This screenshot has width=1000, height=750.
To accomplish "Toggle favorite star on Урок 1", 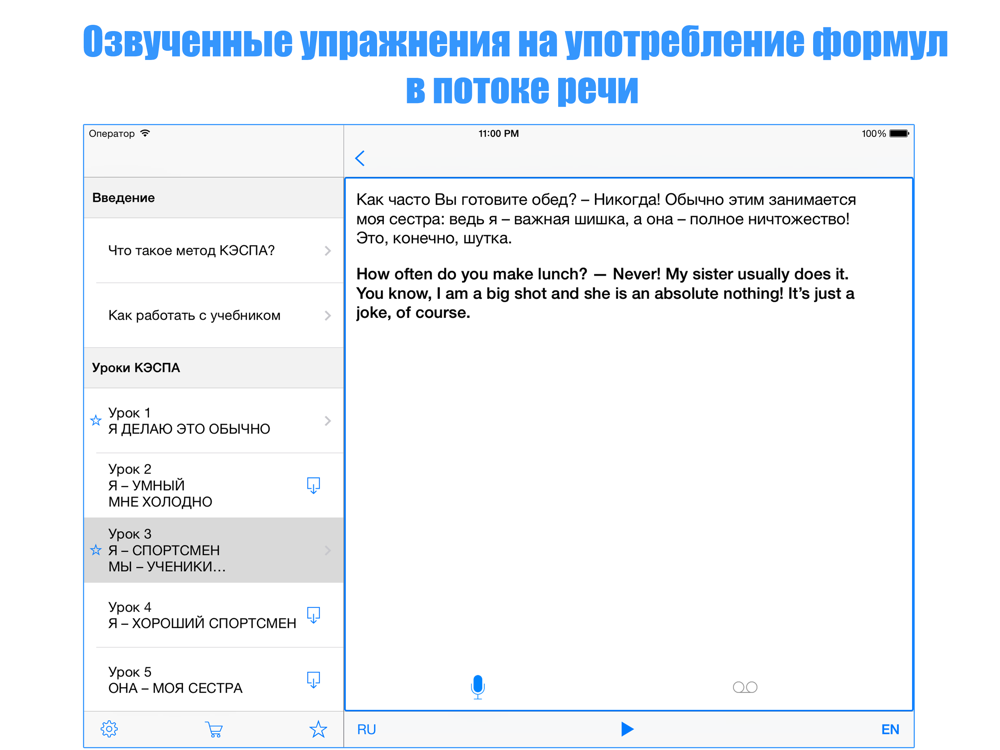I will (96, 420).
